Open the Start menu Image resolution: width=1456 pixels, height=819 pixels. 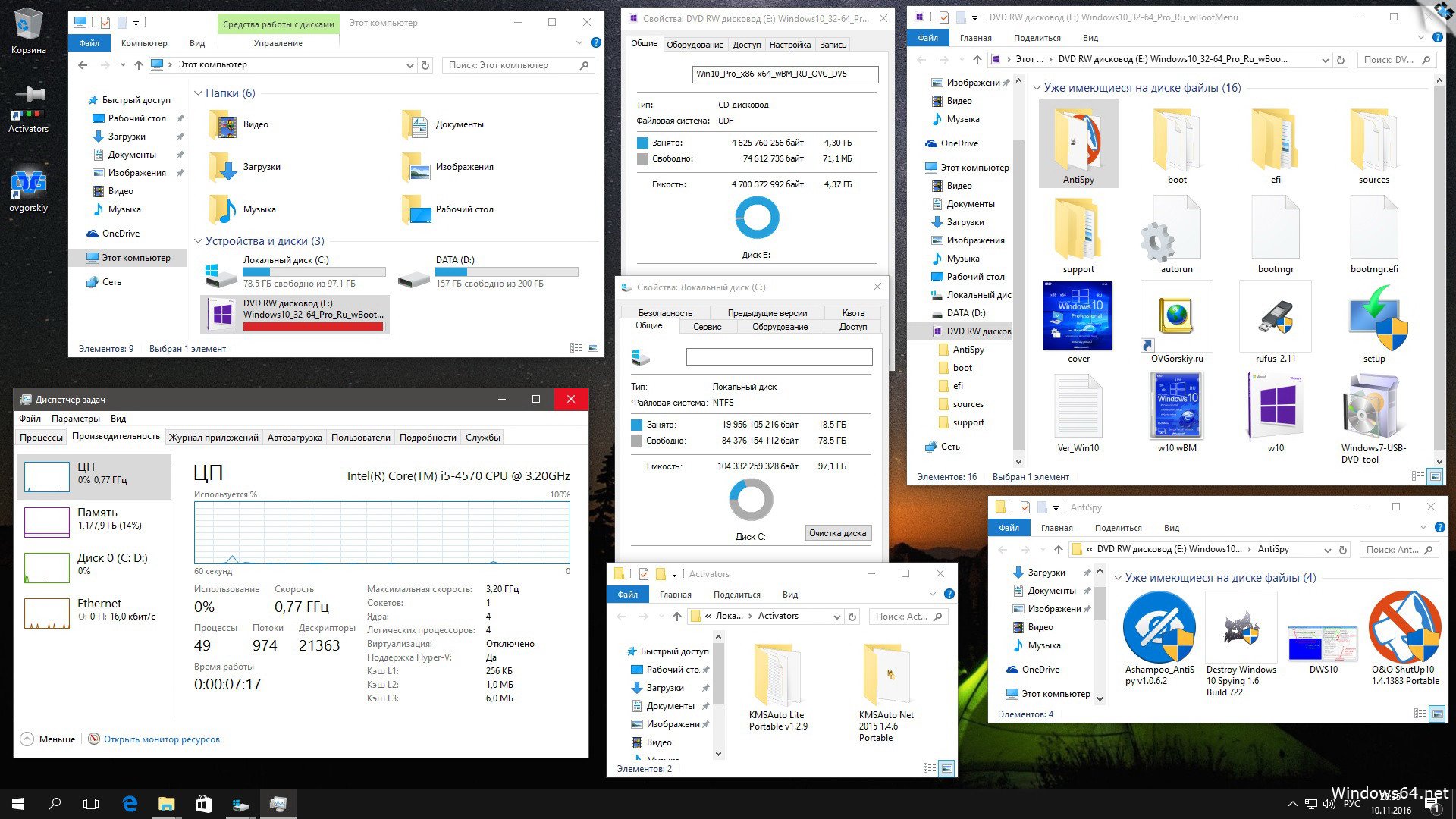click(x=18, y=804)
